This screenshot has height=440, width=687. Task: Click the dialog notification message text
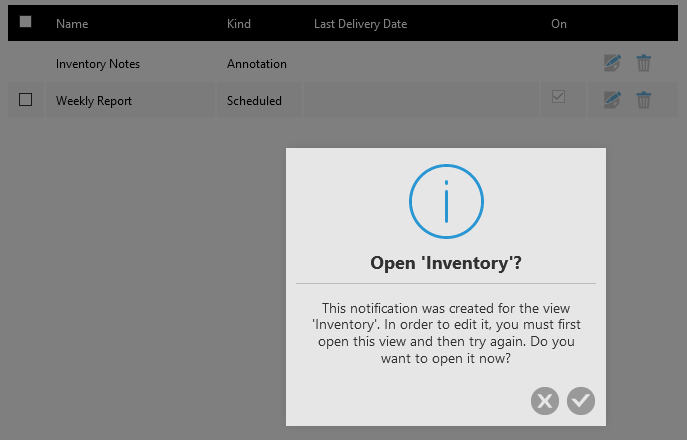click(446, 333)
